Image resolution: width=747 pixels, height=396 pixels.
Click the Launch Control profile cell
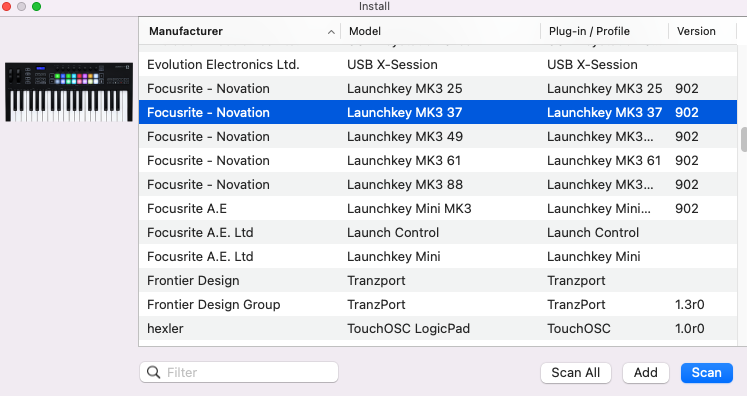[593, 233]
